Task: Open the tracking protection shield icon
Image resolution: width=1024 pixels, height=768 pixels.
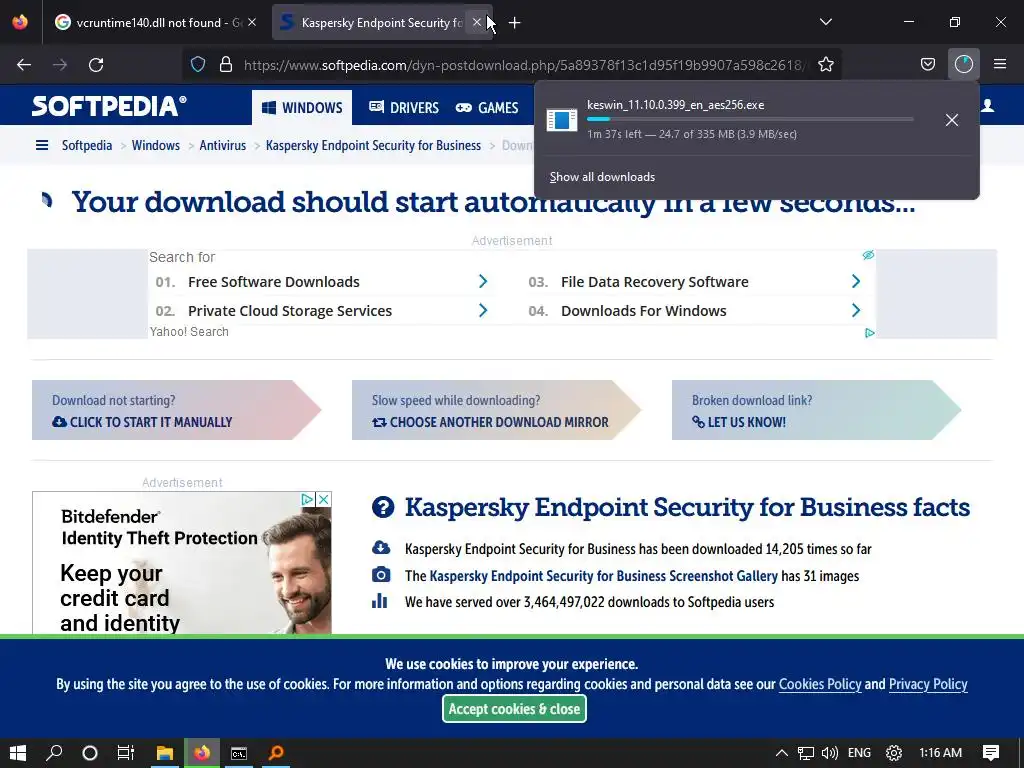Action: click(198, 65)
